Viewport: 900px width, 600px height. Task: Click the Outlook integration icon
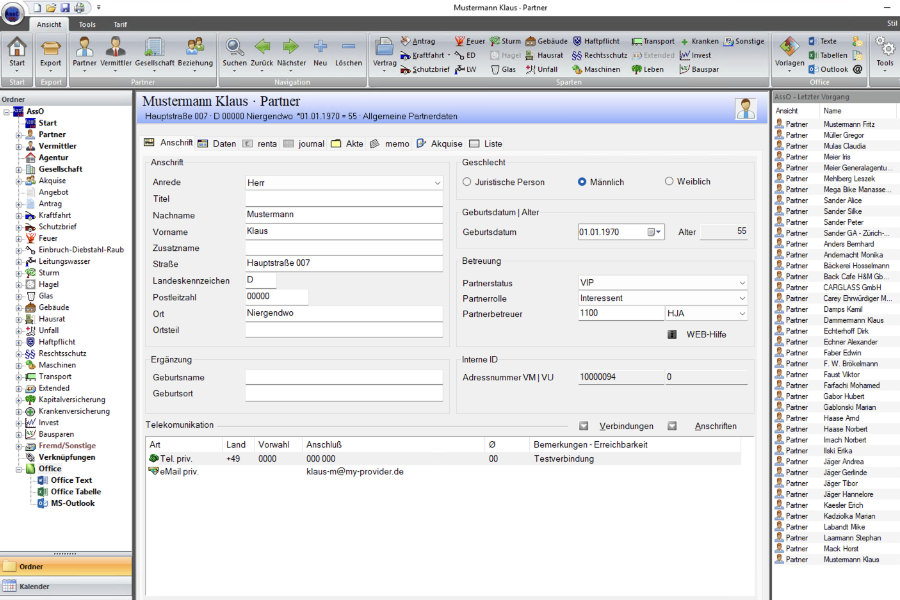(815, 68)
